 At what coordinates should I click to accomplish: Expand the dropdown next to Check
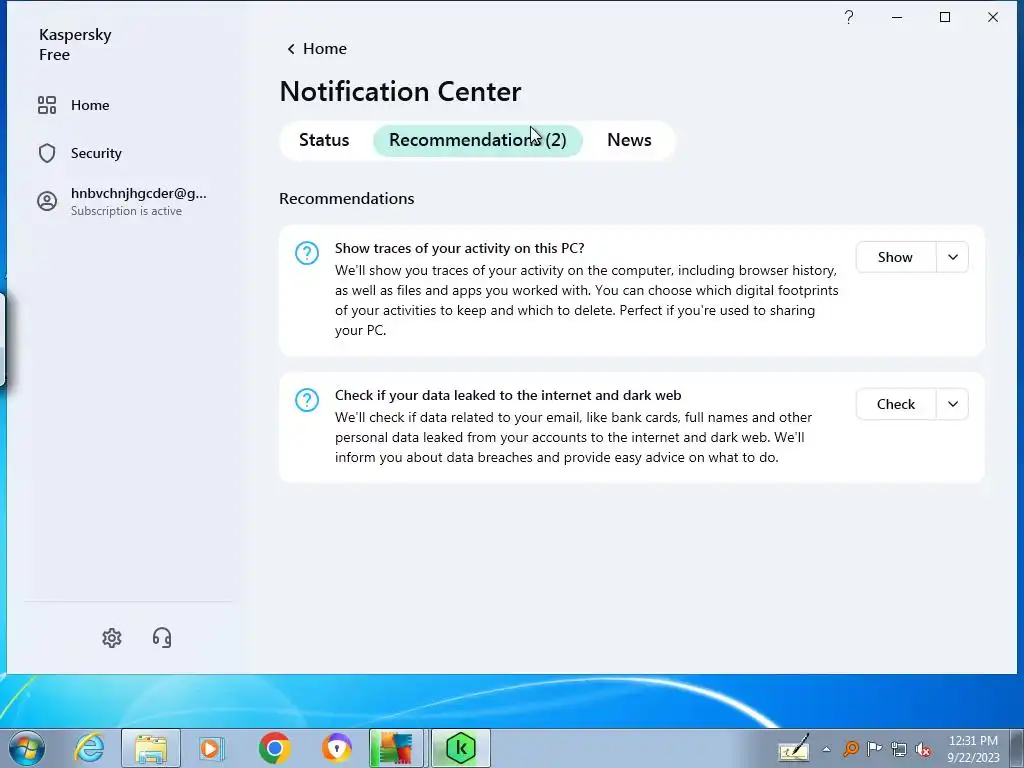point(953,404)
